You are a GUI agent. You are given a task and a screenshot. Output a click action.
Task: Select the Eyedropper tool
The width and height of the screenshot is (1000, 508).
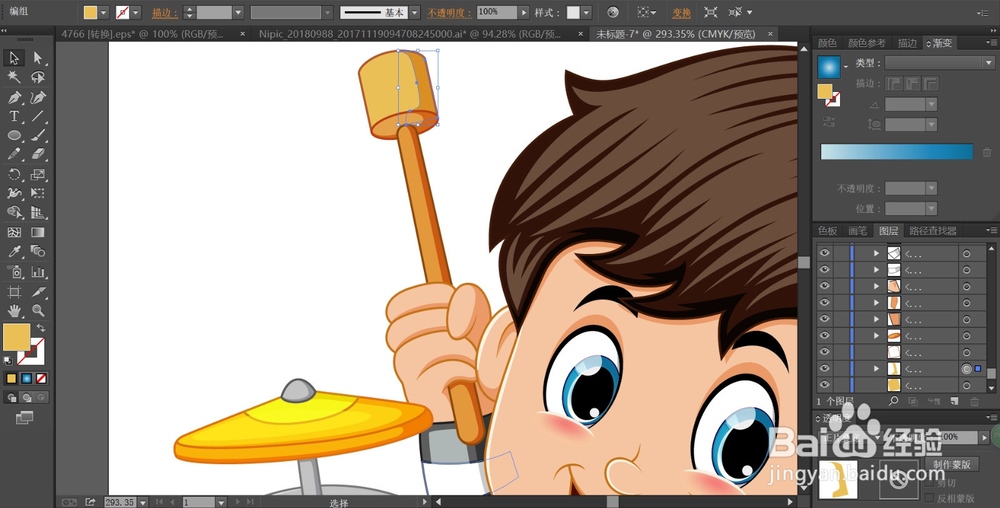coord(14,251)
